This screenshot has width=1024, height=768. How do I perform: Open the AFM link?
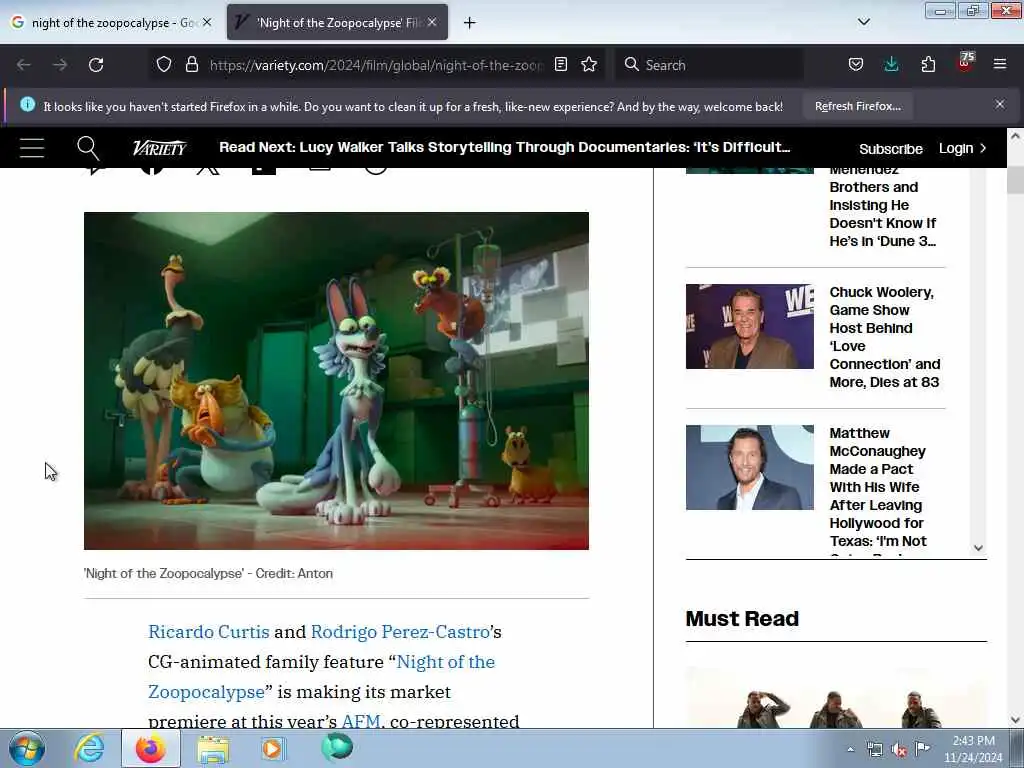[x=360, y=721]
